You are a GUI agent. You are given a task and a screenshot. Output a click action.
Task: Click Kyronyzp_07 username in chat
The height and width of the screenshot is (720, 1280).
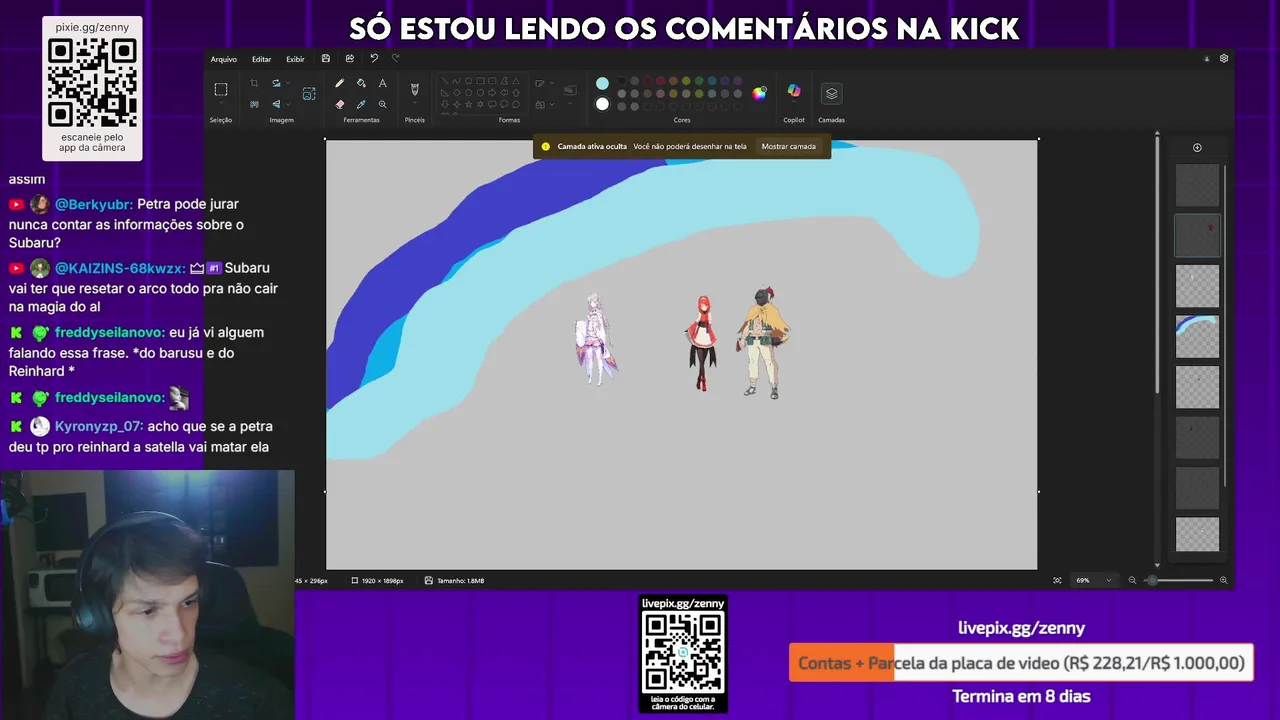tap(99, 426)
